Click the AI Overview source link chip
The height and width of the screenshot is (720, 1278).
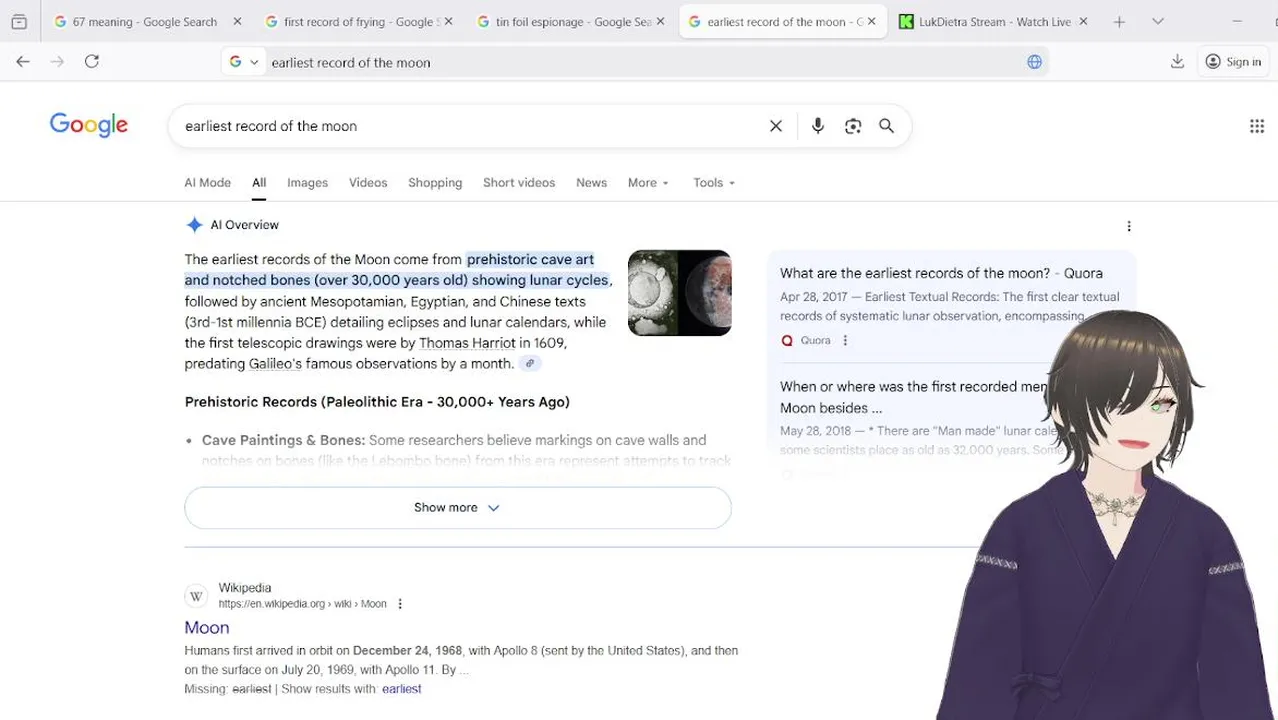(x=530, y=364)
